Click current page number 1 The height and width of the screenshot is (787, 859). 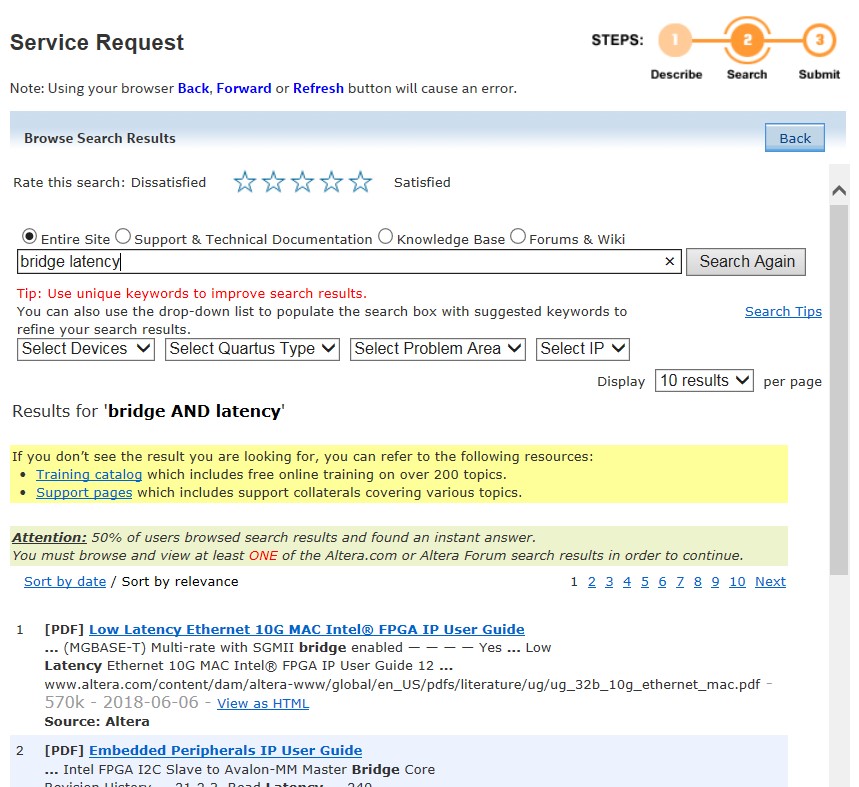click(574, 582)
